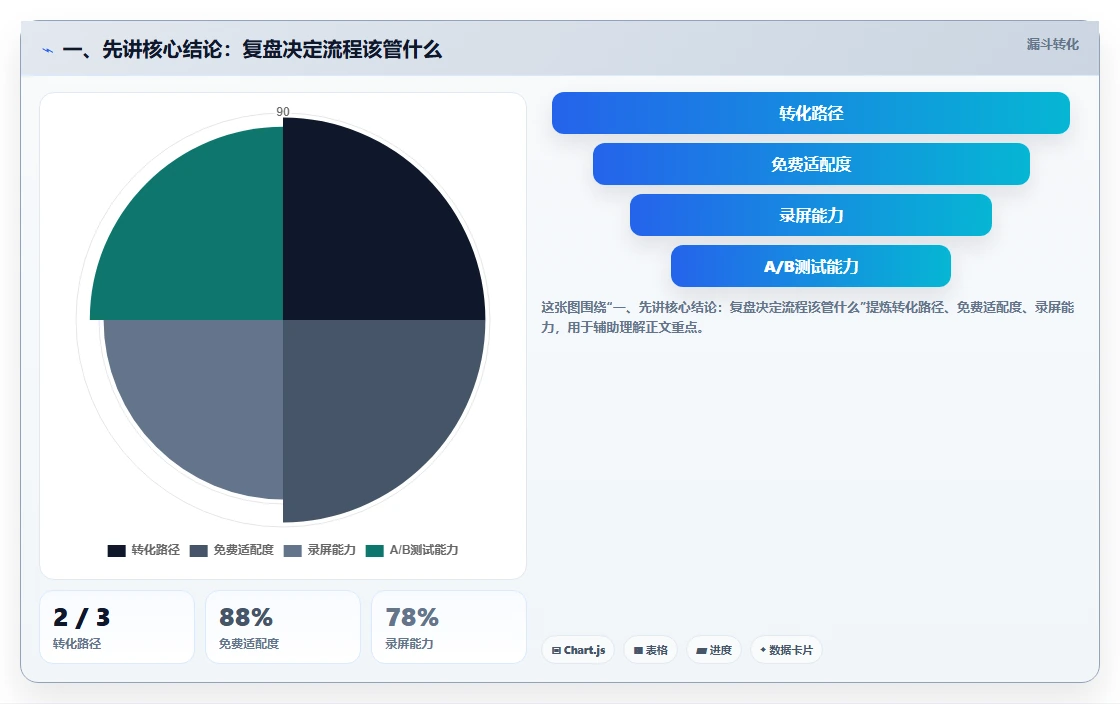
Task: Click the 进度 tag chip
Action: 714,650
